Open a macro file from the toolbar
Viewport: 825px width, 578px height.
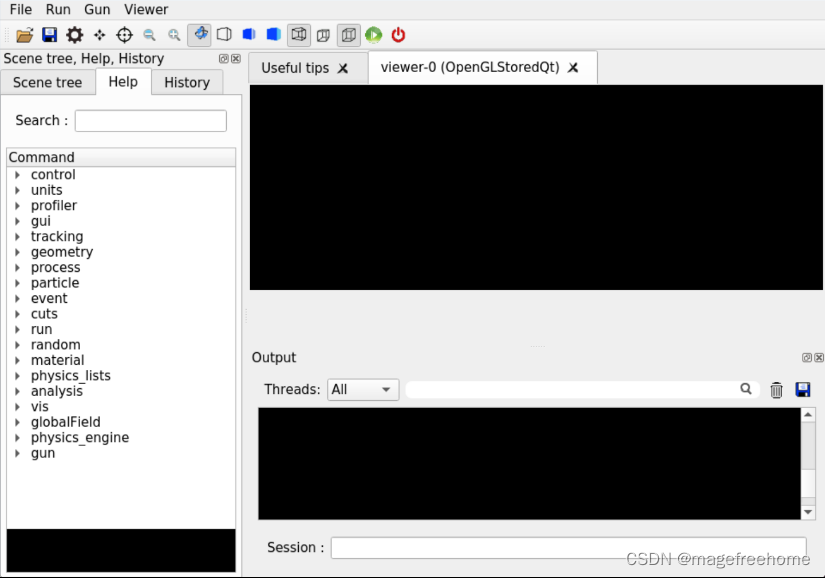pyautogui.click(x=24, y=34)
